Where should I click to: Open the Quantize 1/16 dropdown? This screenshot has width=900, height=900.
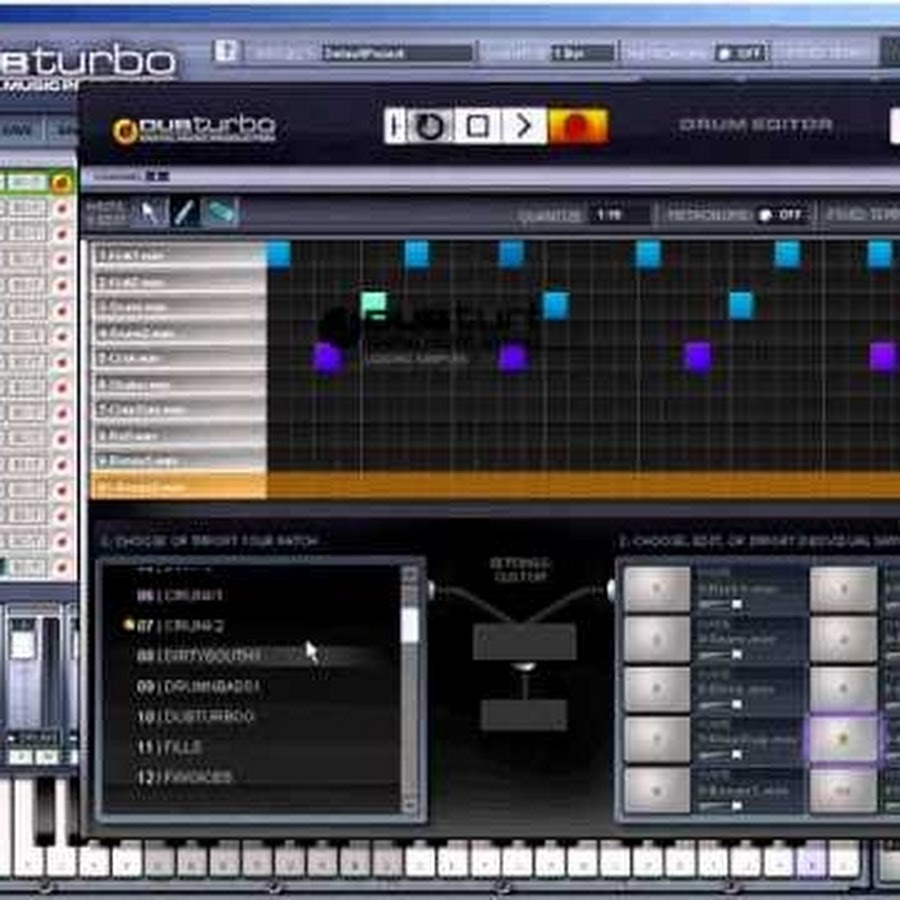pos(617,214)
